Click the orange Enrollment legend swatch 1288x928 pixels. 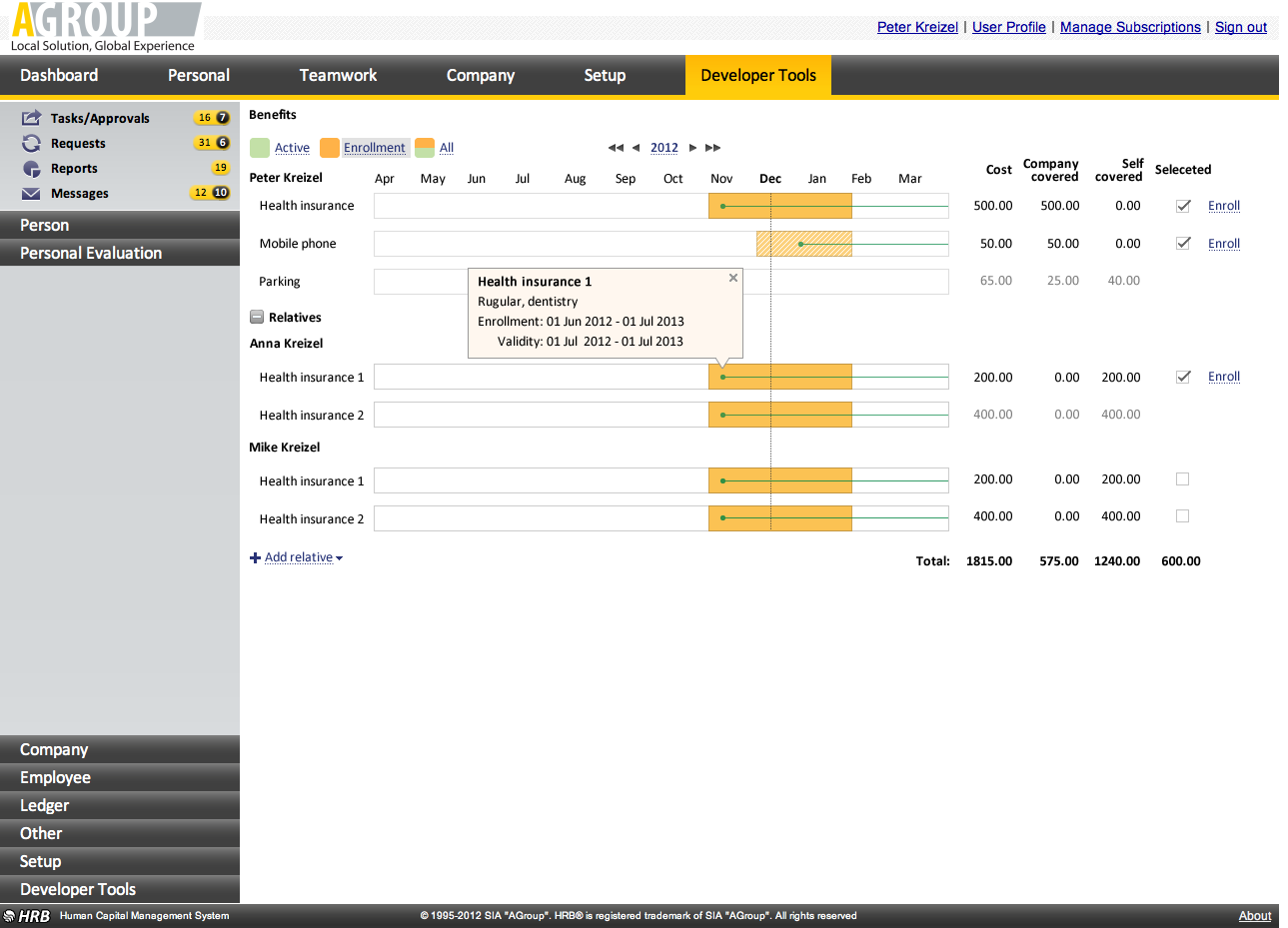pos(330,148)
